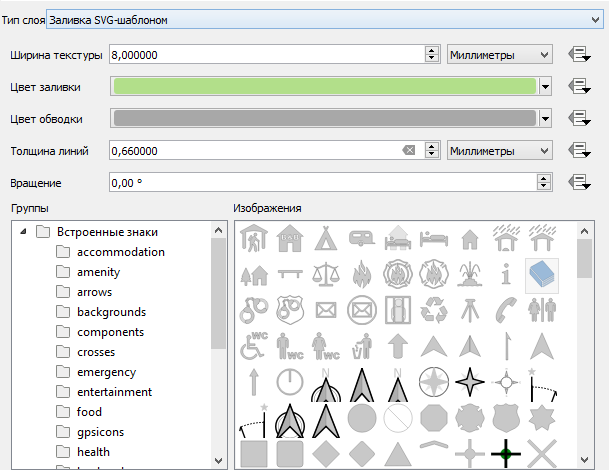The width and height of the screenshot is (609, 470).
Task: Choose the telephone handset symbol
Action: coord(505,310)
